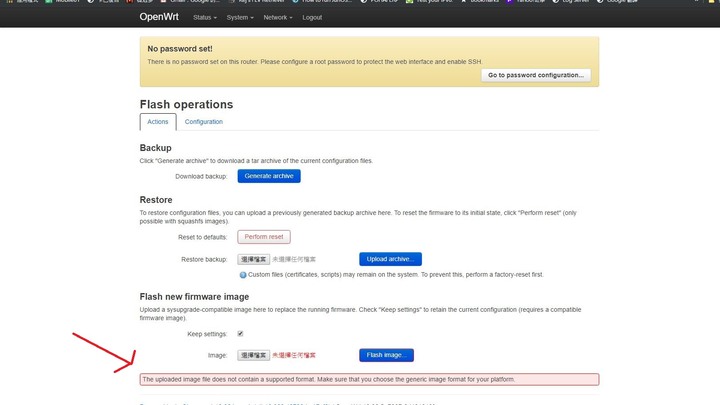Click the Download backup label
Screen dimensions: 720x405
pyautogui.click(x=201, y=176)
